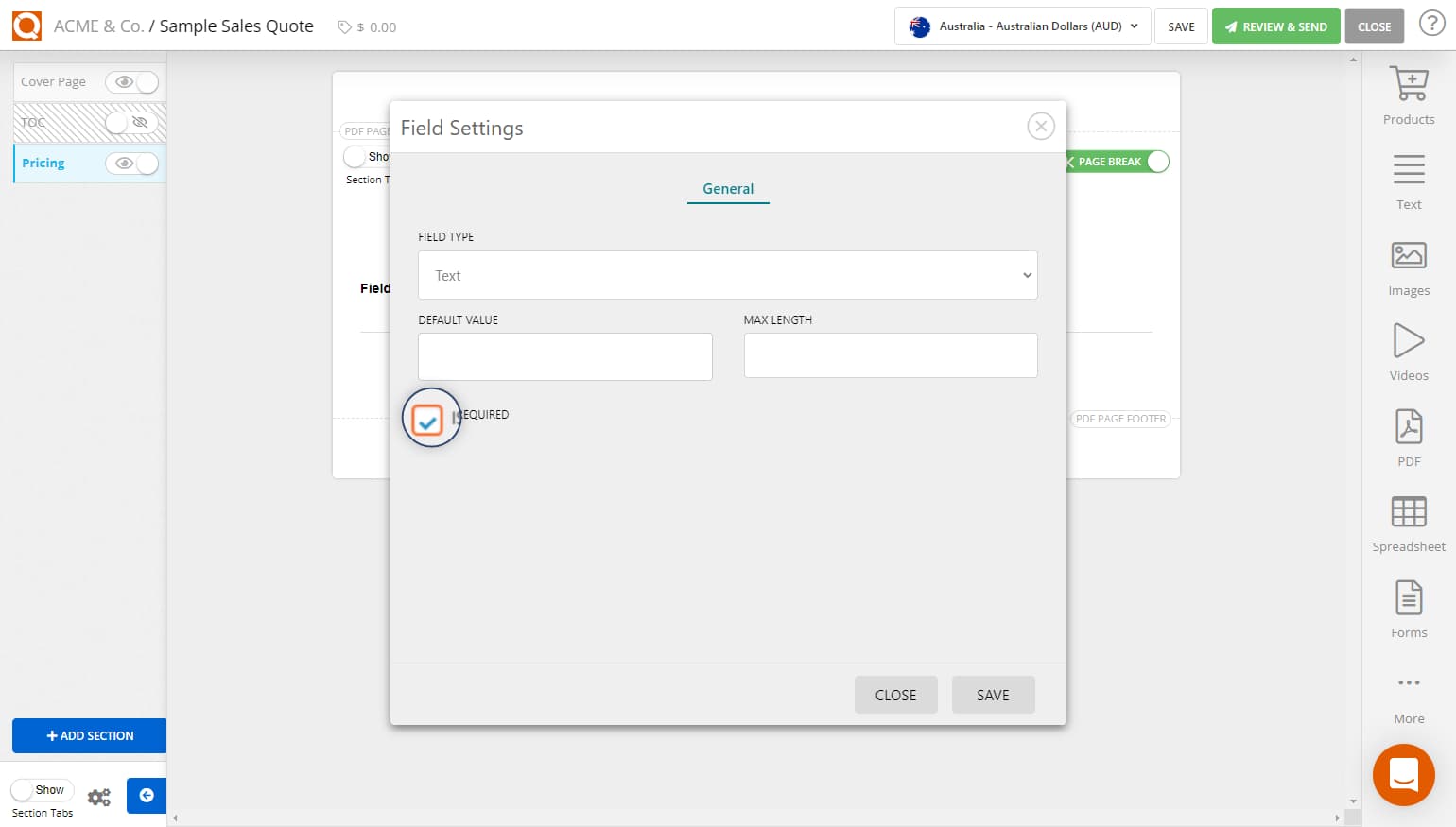Show the hidden TOC section
This screenshot has height=827, width=1456.
132,123
